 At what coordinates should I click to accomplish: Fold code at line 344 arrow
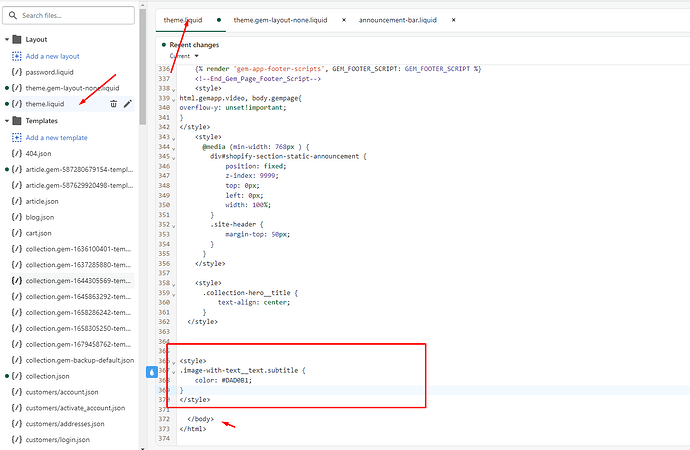click(174, 148)
